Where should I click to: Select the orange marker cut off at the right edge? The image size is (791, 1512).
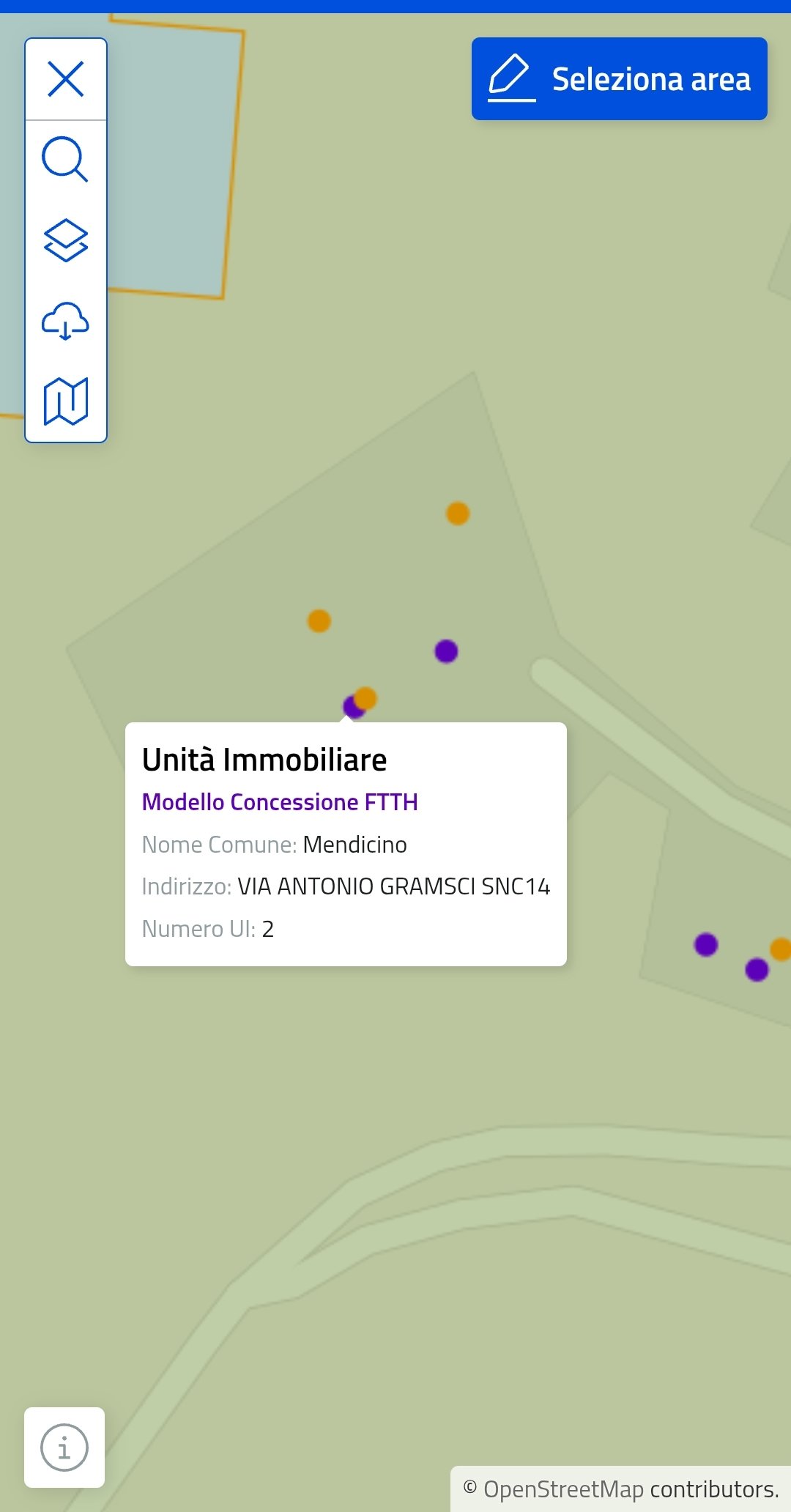point(781,949)
